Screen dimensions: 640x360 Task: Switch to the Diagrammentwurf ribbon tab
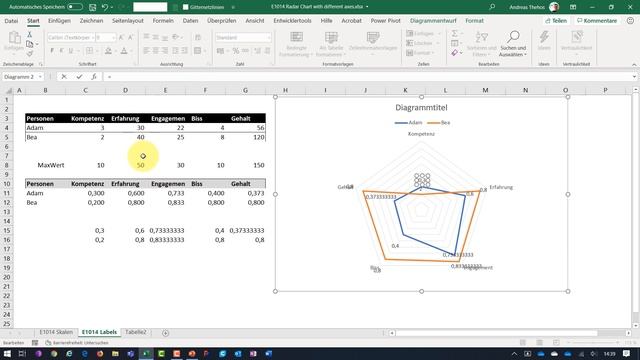pos(433,20)
